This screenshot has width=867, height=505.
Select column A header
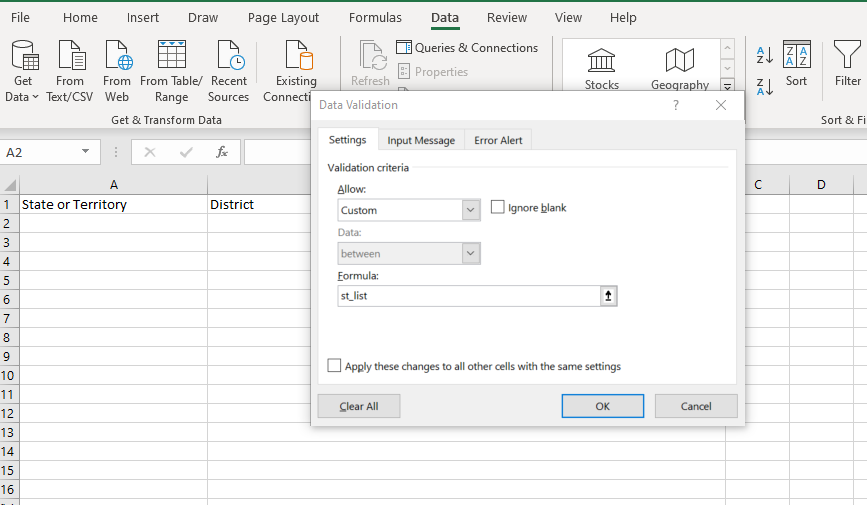point(113,185)
